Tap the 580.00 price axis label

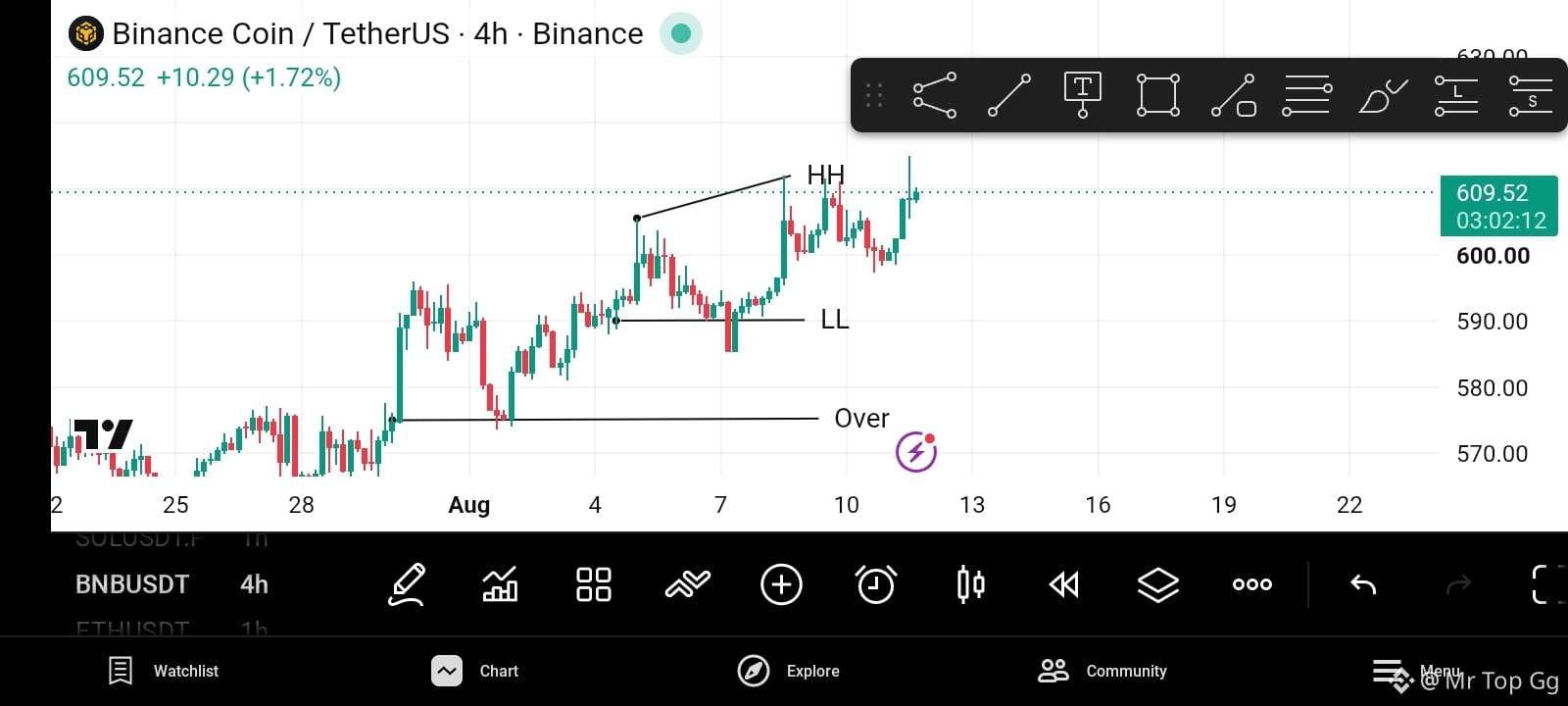point(1493,388)
